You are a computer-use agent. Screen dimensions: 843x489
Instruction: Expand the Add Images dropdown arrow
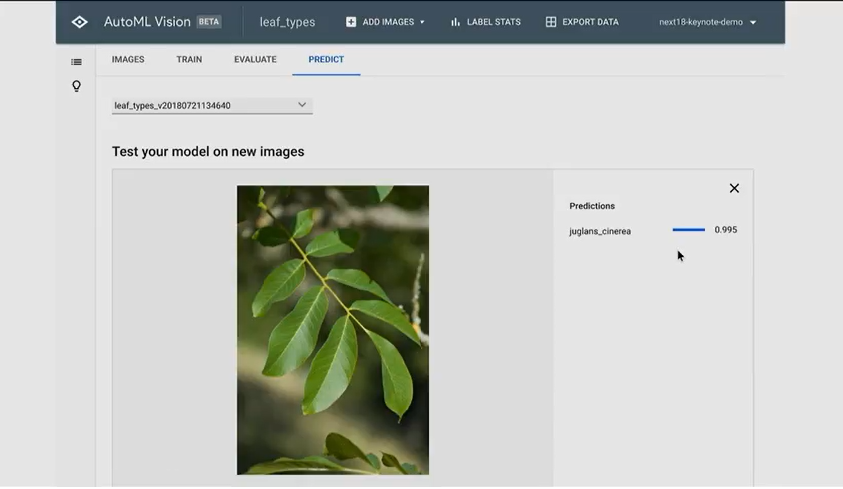pyautogui.click(x=422, y=22)
